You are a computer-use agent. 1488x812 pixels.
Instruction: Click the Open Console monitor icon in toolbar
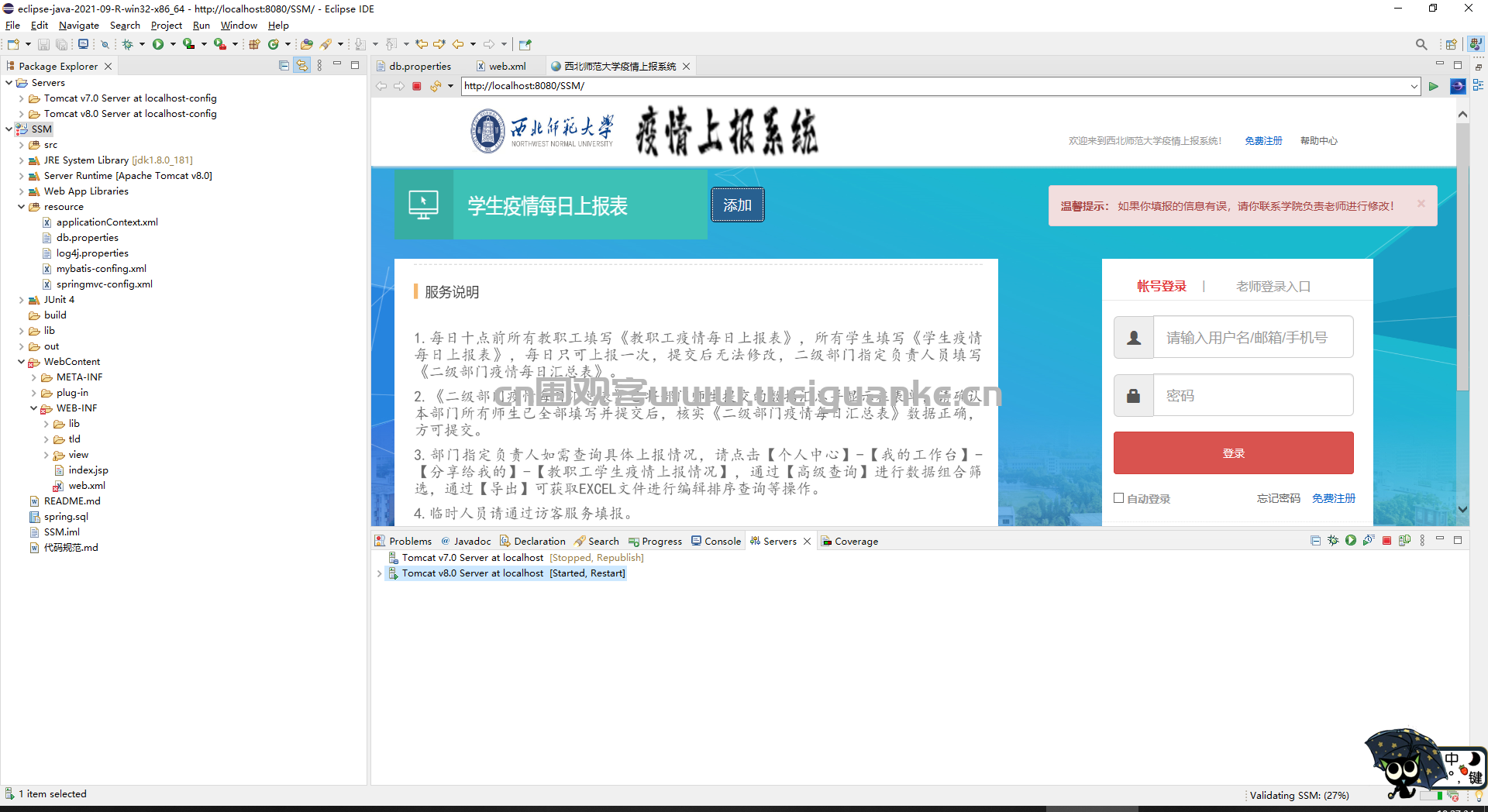click(83, 44)
